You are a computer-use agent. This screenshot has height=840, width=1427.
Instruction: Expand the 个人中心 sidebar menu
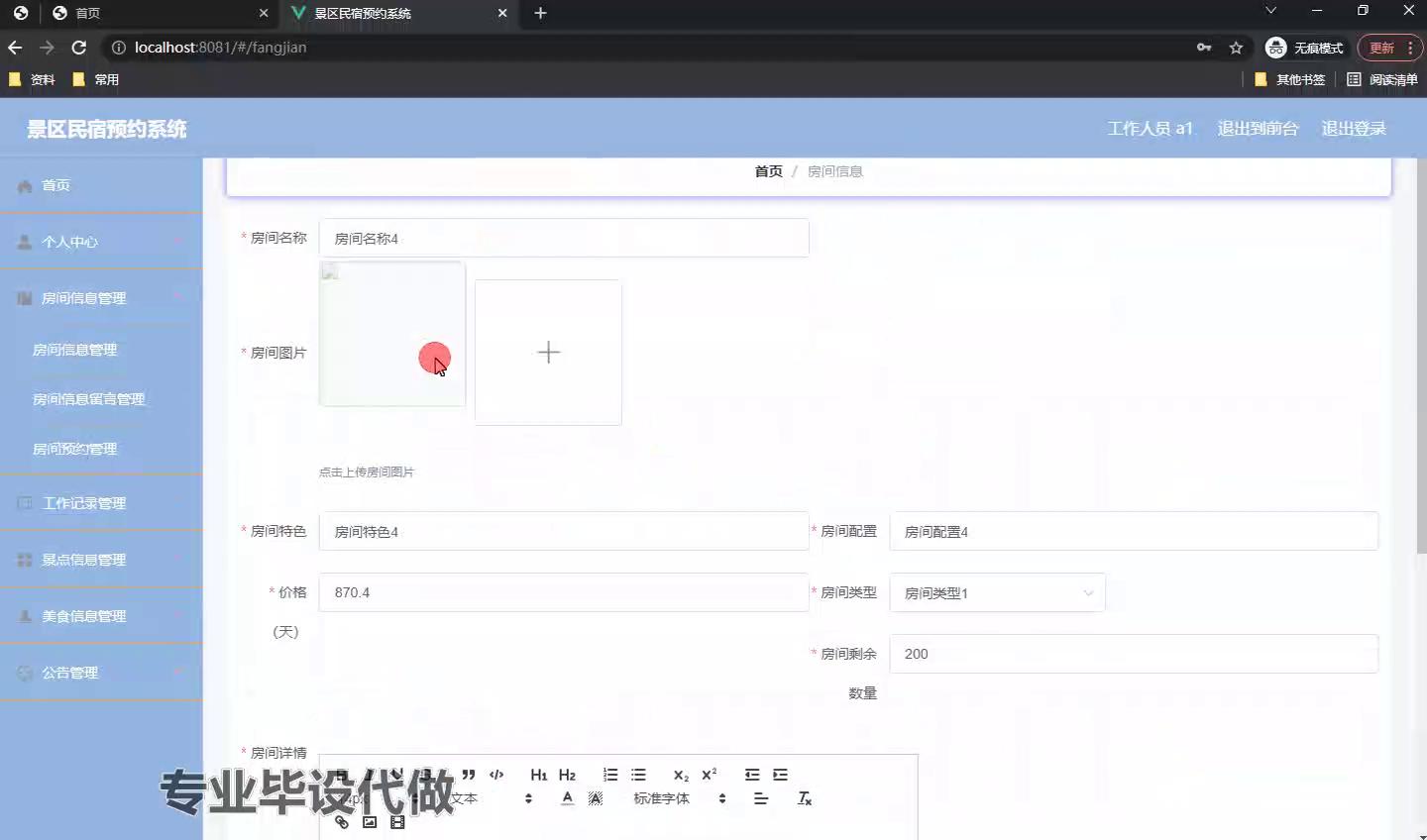coord(101,242)
